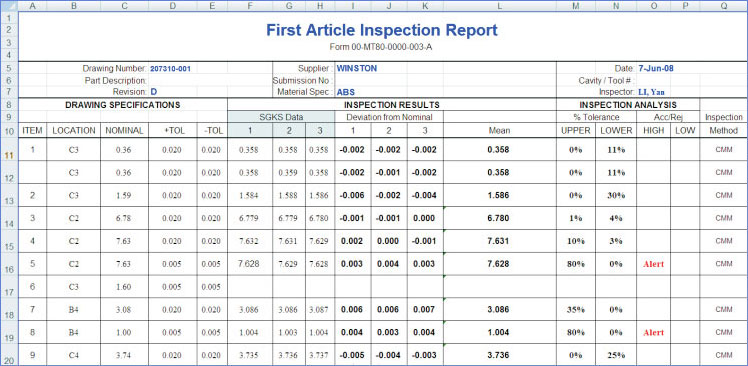
Task: Select the Supplier value WINSTON
Action: click(x=356, y=68)
